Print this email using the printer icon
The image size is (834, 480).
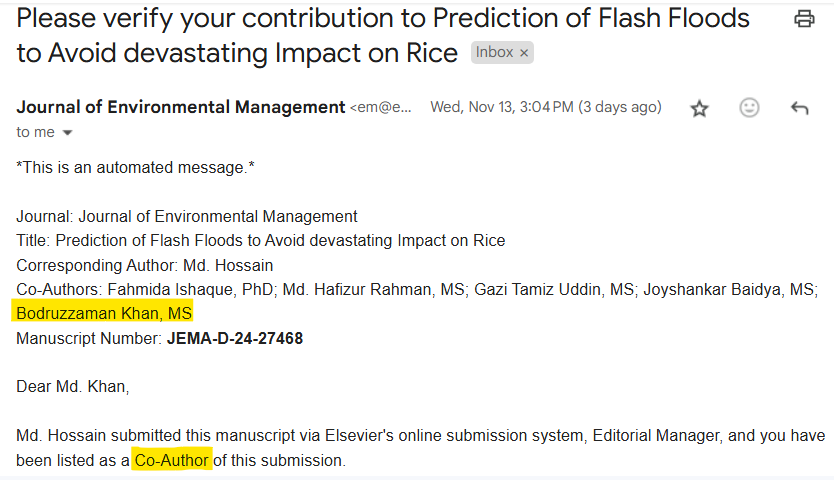coord(804,19)
